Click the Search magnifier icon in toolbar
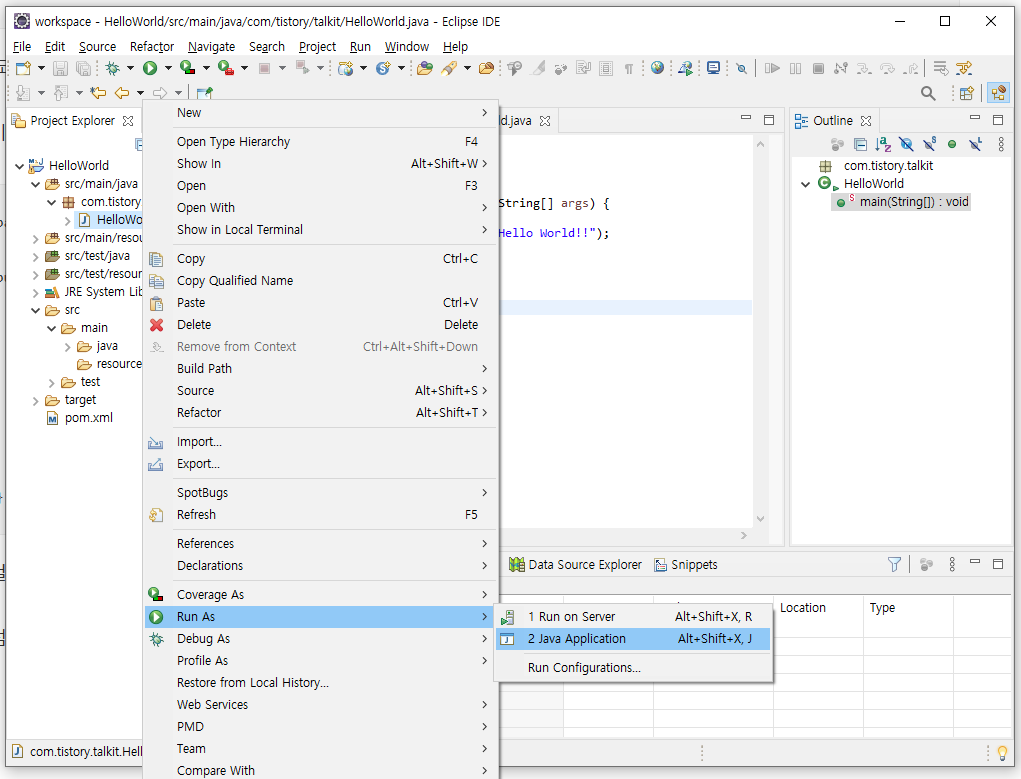Image resolution: width=1021 pixels, height=779 pixels. point(928,94)
